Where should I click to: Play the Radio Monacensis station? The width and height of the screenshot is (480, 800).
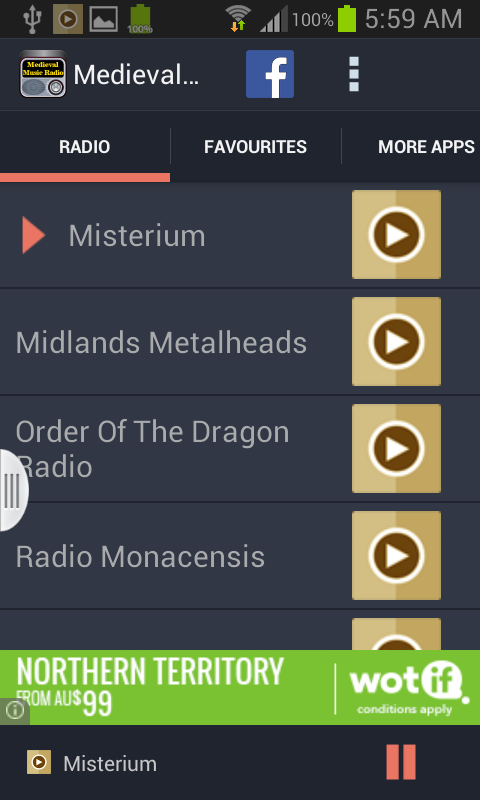[396, 556]
